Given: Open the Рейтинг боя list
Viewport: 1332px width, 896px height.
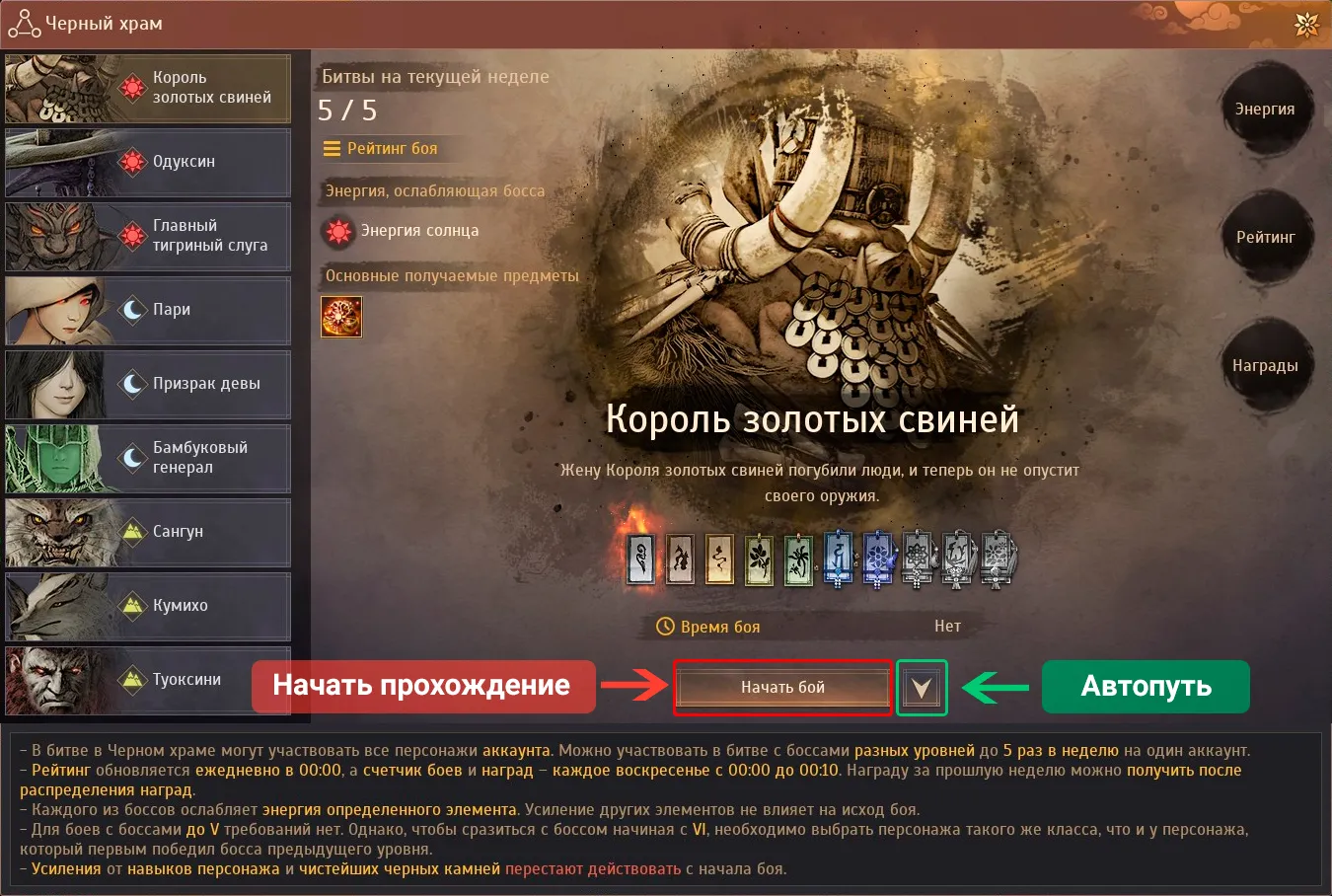Looking at the screenshot, I should point(381,149).
